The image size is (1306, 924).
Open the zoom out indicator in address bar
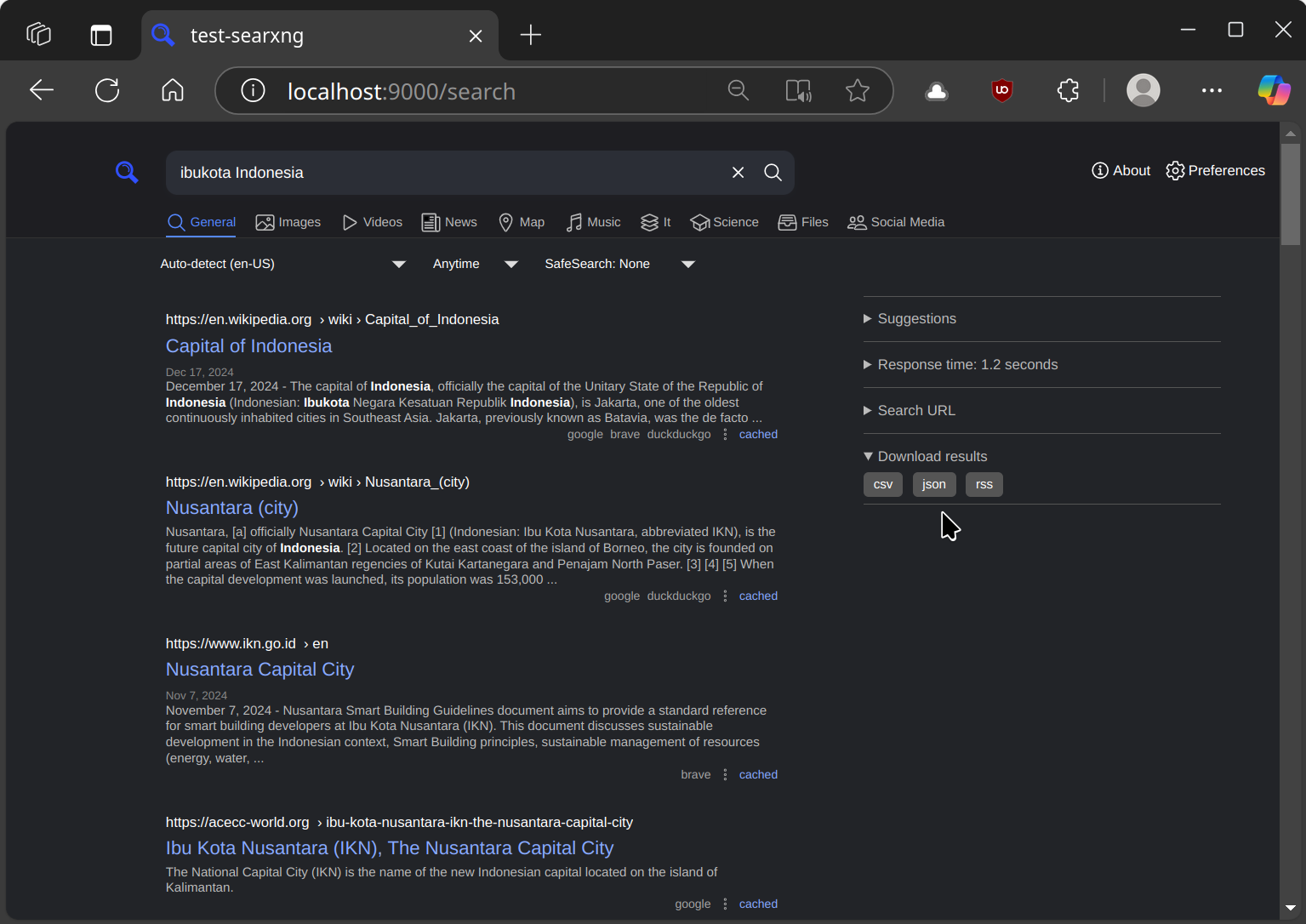coord(739,90)
